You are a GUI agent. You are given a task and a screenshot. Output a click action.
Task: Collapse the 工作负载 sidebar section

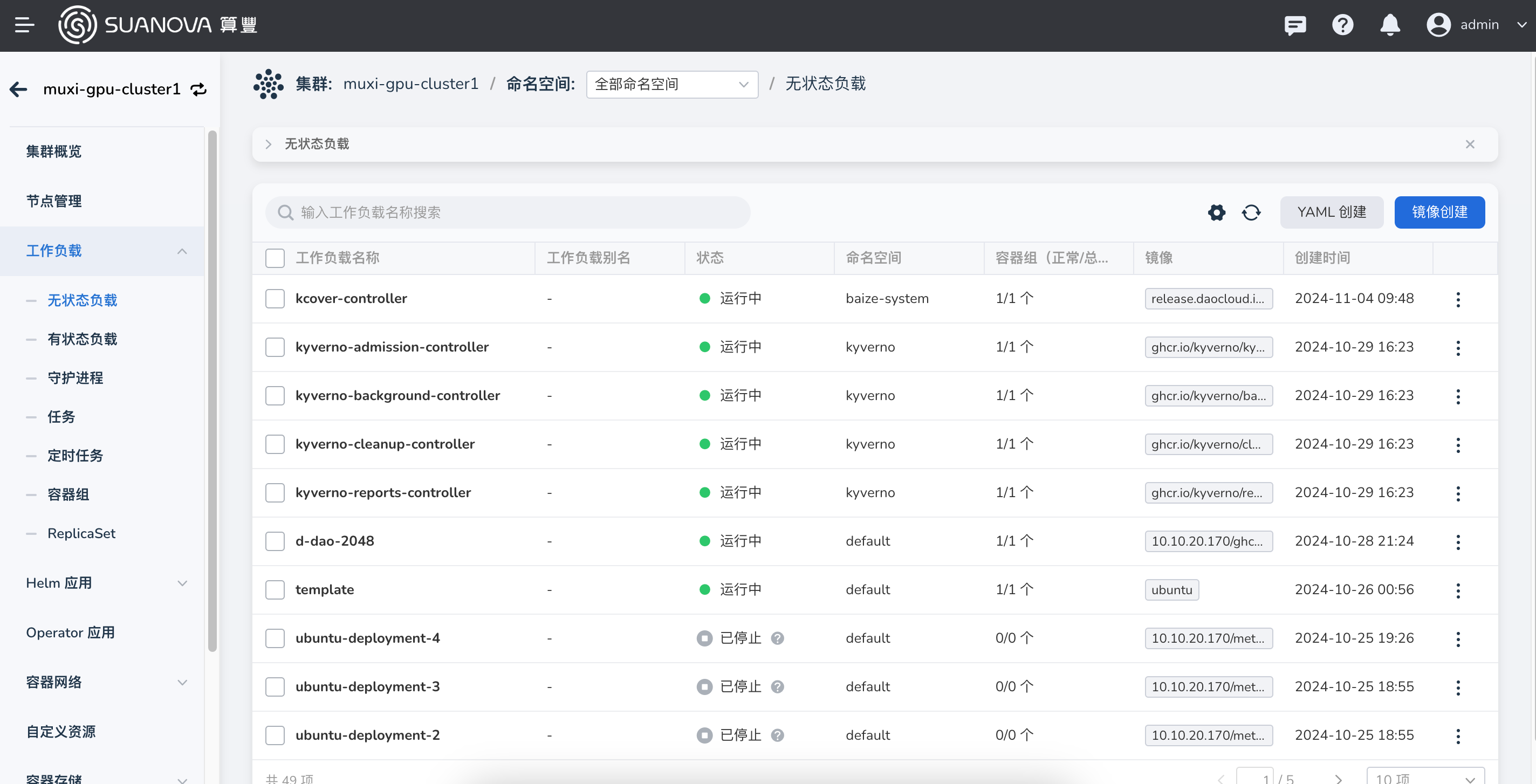182,251
